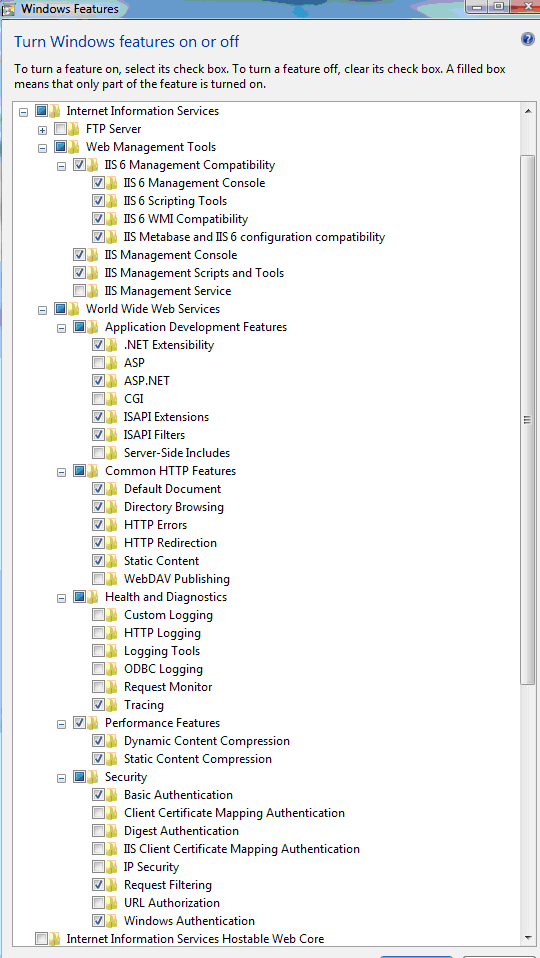Viewport: 540px width, 958px height.
Task: Enable the ASP checkbox
Action: pos(98,363)
